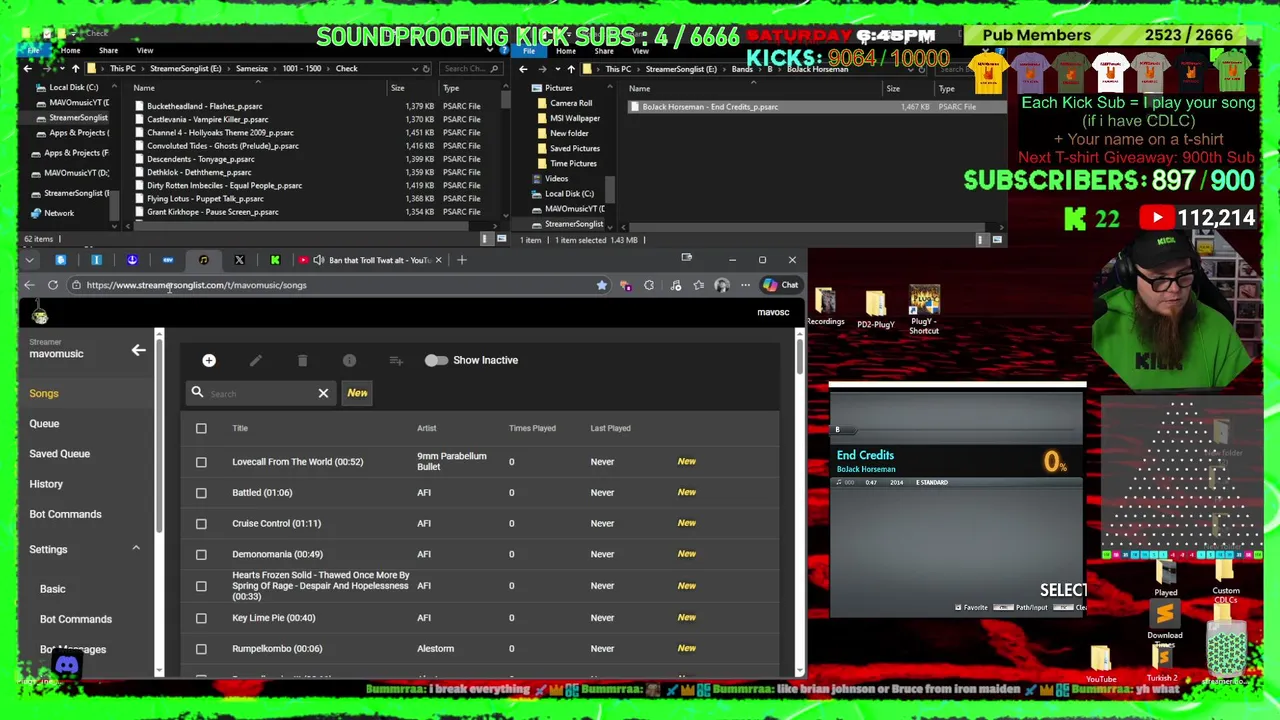1280x720 pixels.
Task: Add a new song with plus icon
Action: tap(209, 360)
